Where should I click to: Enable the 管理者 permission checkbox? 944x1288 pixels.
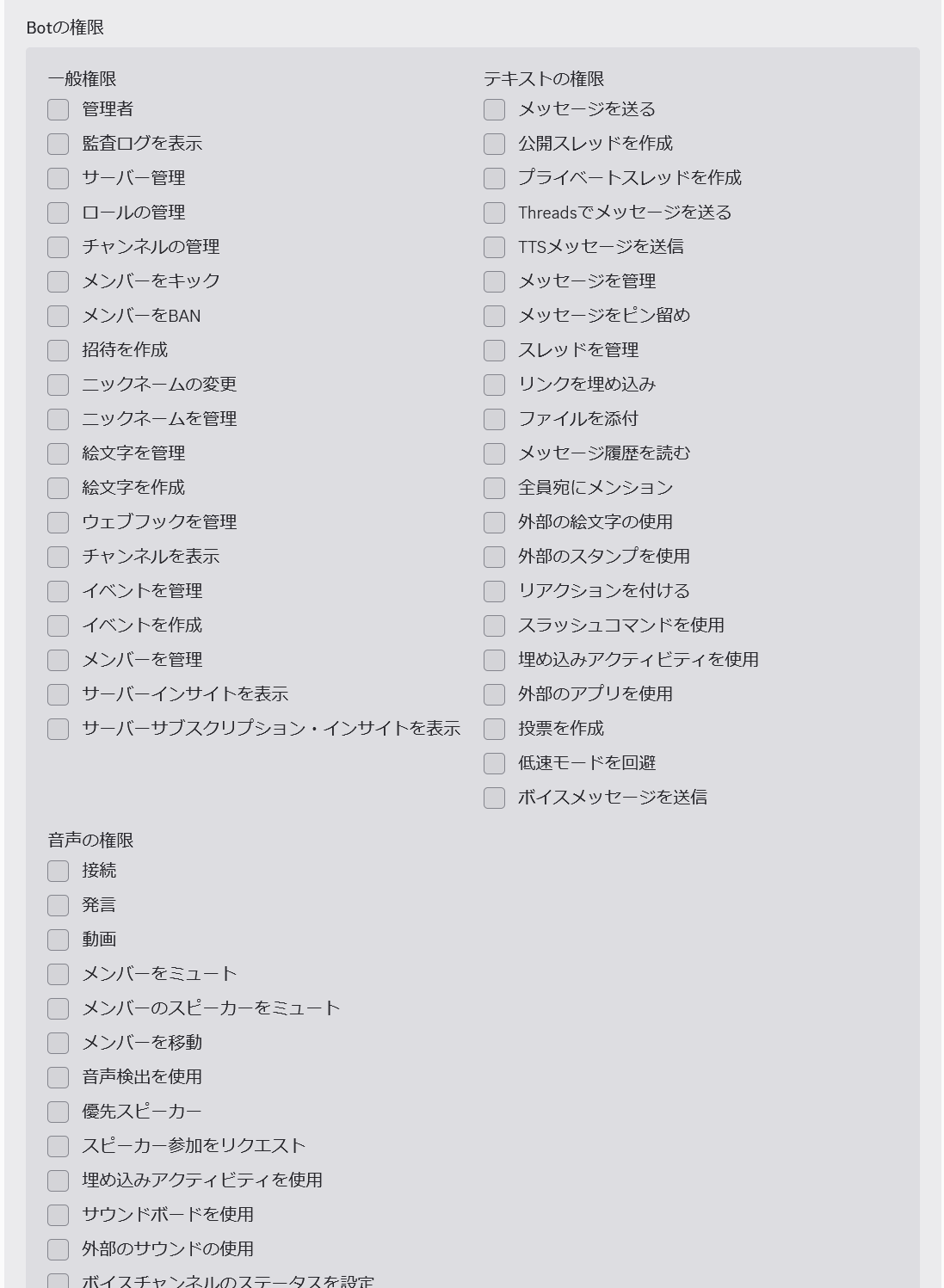58,109
